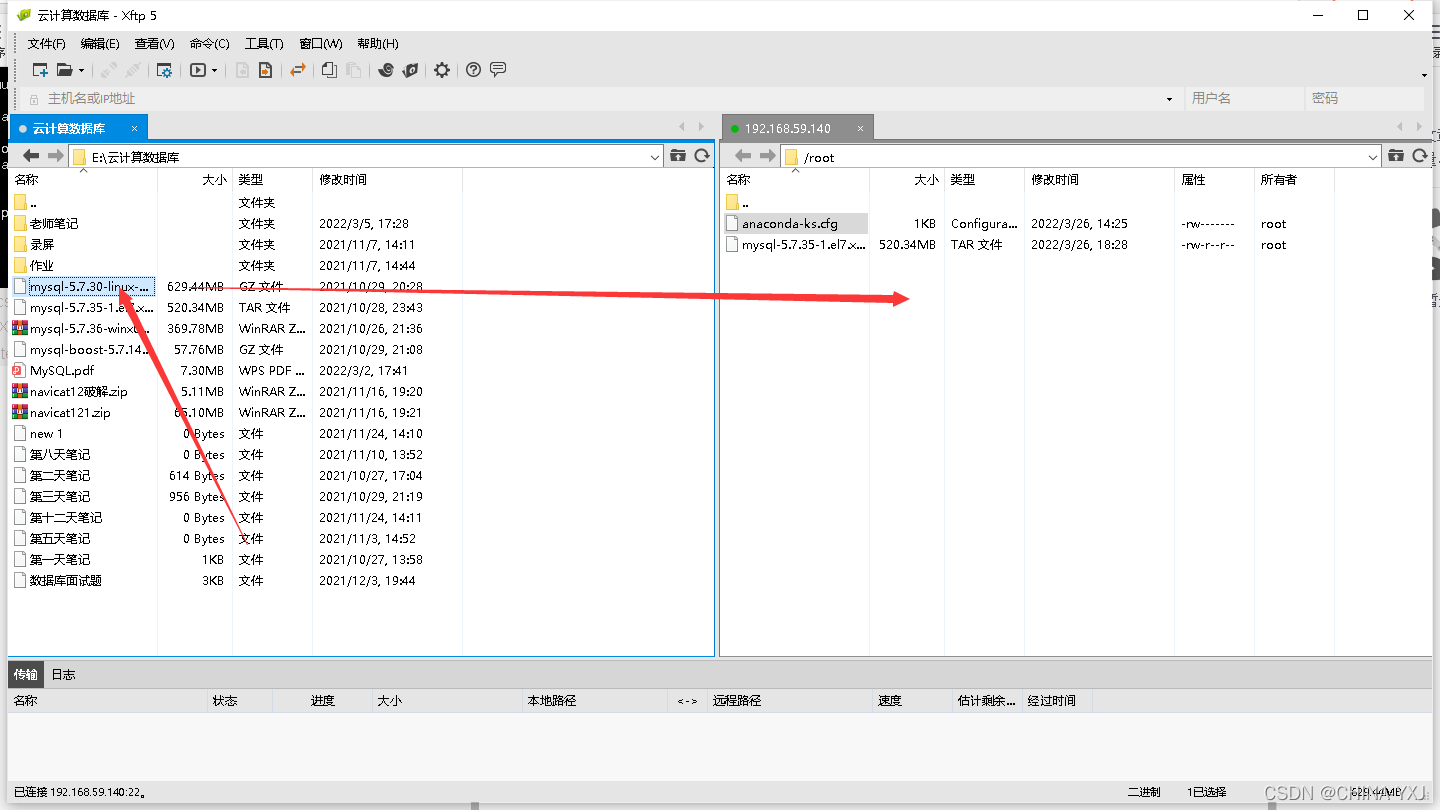
Task: Expand the Open session dropdown arrow
Action: click(82, 71)
